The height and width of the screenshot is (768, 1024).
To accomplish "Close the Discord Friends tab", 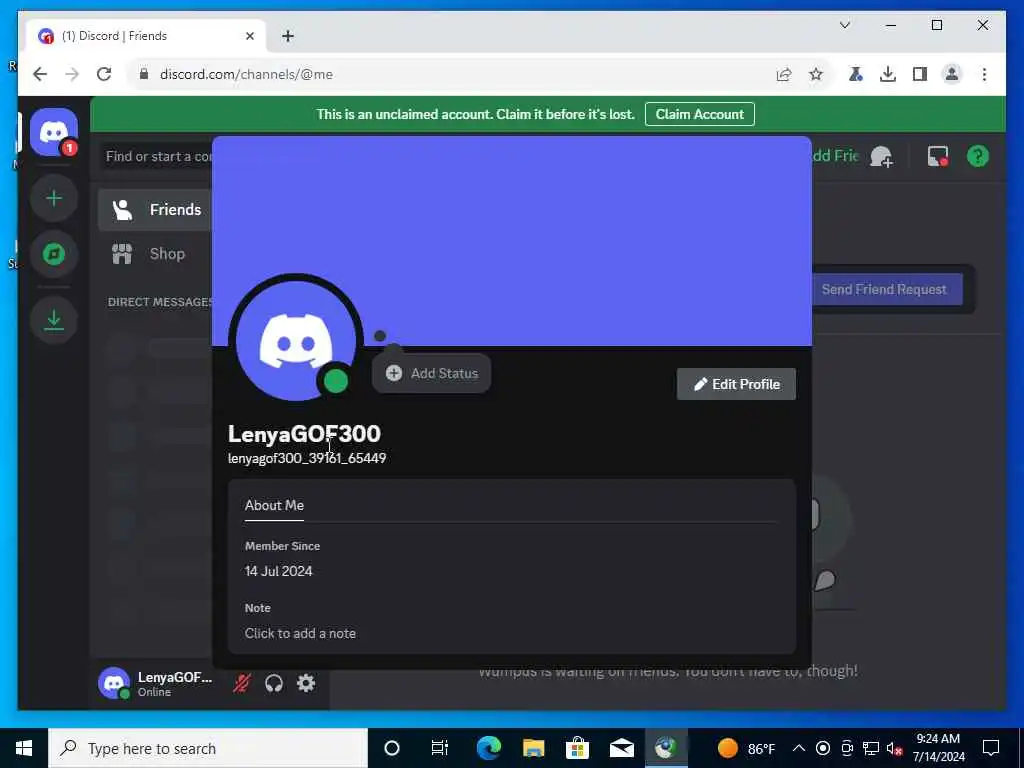I will click(x=249, y=37).
